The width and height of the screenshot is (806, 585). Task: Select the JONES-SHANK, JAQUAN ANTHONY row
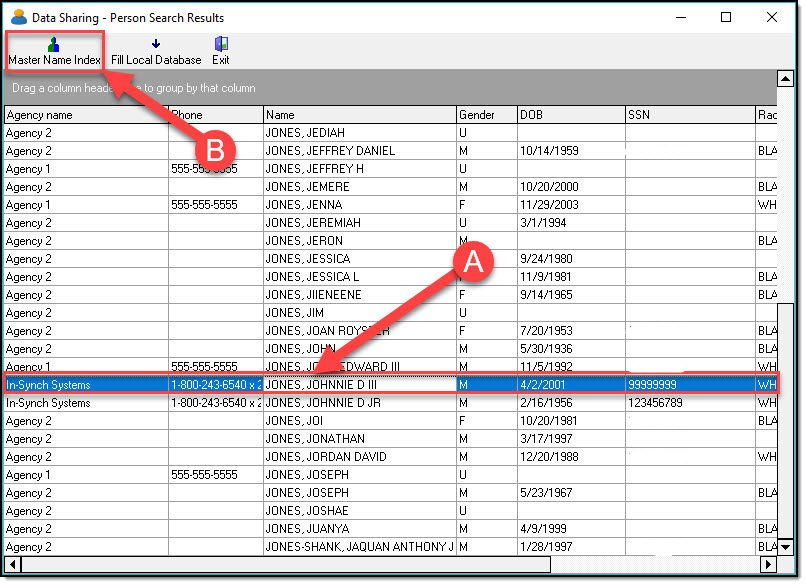[x=358, y=547]
